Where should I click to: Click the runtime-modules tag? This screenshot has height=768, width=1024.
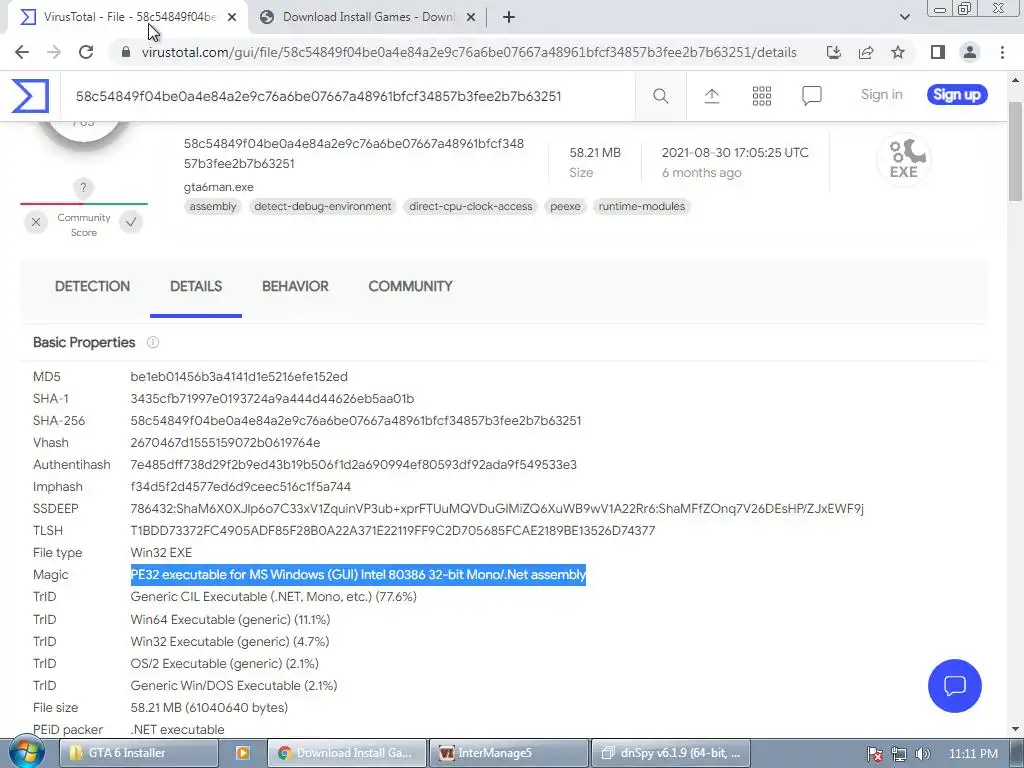(641, 206)
